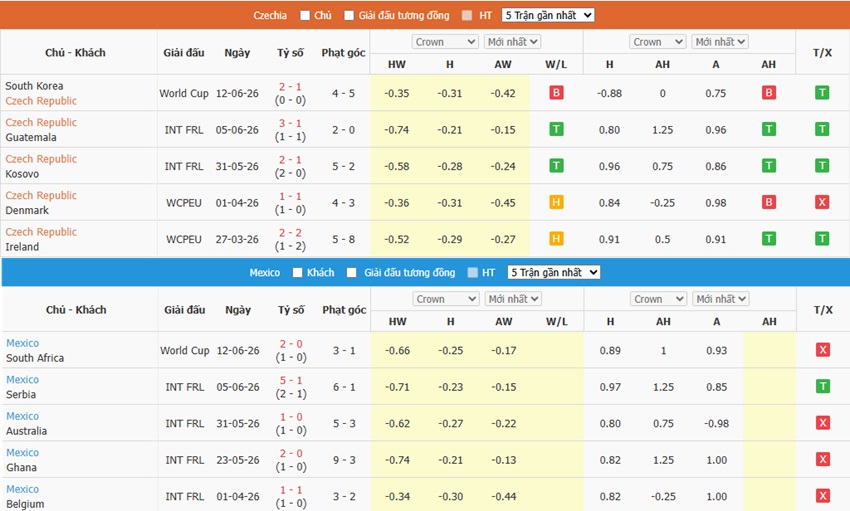Image resolution: width=850 pixels, height=511 pixels.
Task: Click the red X T/X badge in South Africa row
Action: [823, 350]
